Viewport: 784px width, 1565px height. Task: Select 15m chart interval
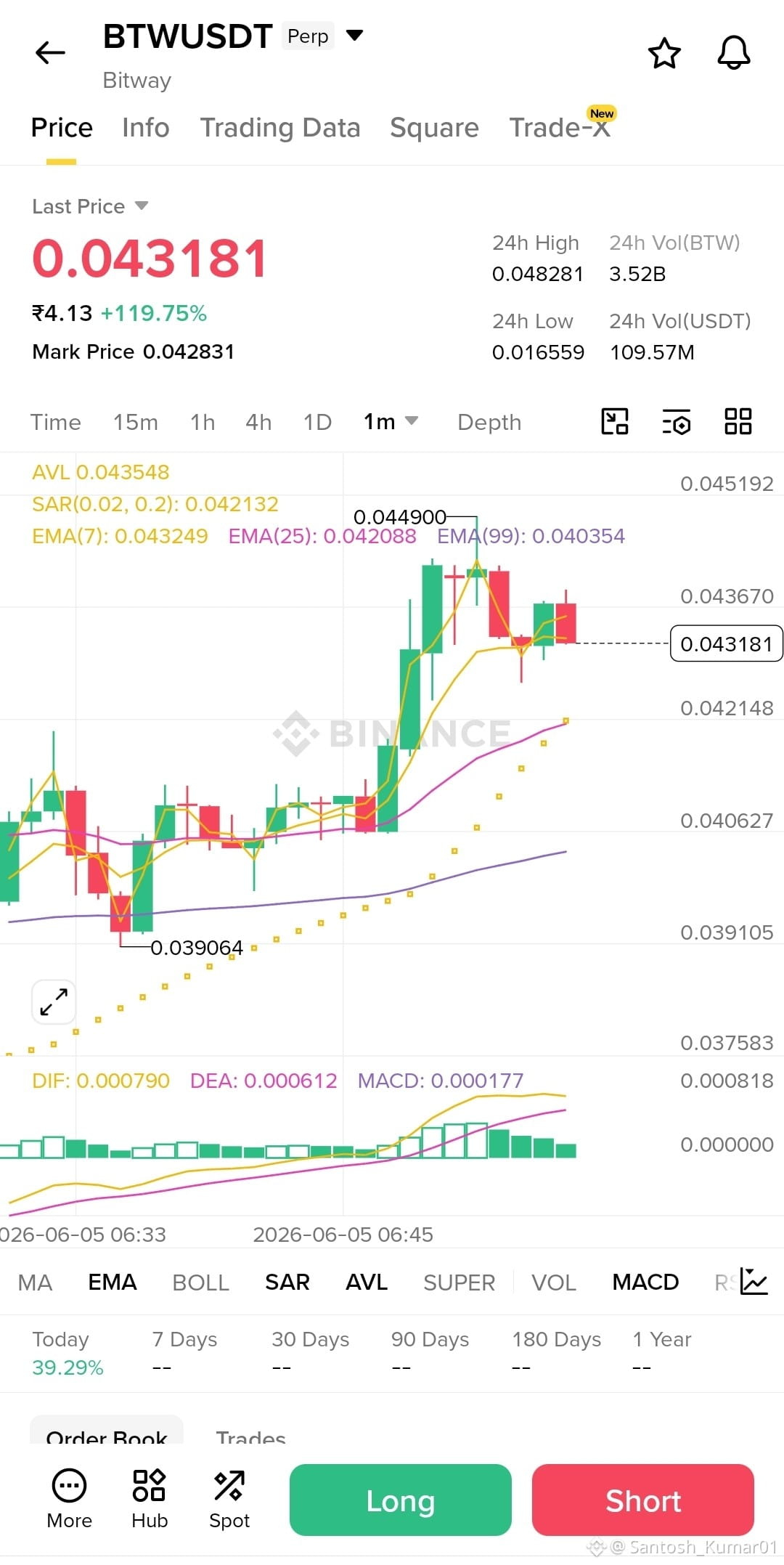[x=136, y=422]
